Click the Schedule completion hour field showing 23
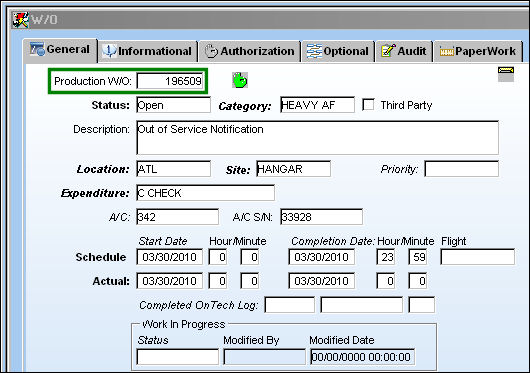530x373 pixels. pos(386,257)
